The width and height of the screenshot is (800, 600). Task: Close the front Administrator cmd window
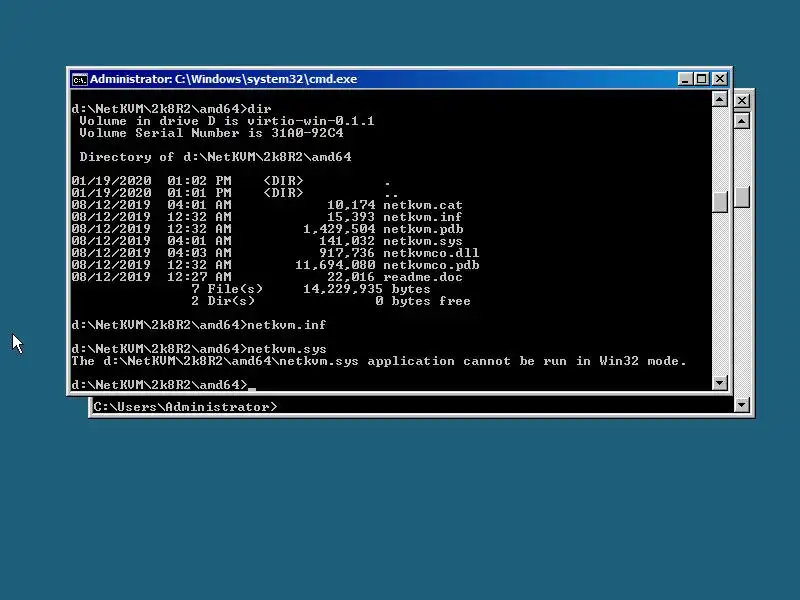click(719, 79)
